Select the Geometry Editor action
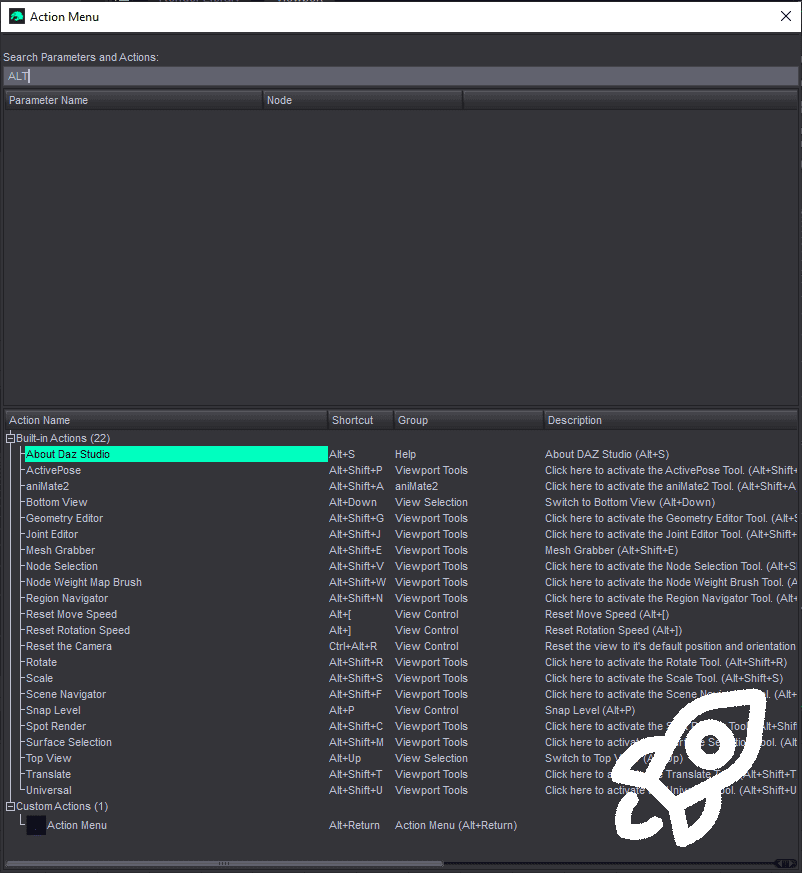The image size is (802, 873). (x=65, y=518)
